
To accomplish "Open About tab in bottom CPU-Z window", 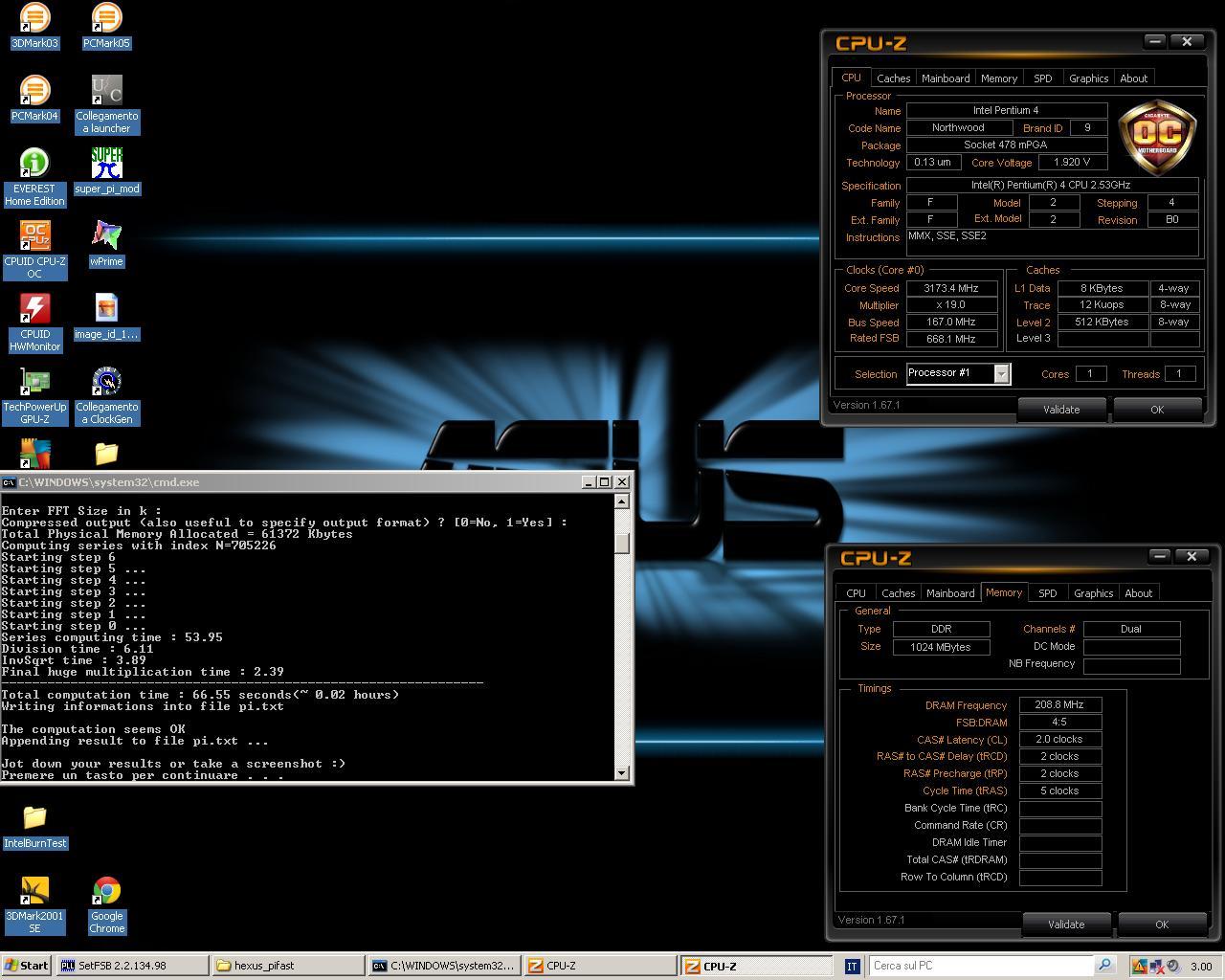I will click(x=1139, y=593).
